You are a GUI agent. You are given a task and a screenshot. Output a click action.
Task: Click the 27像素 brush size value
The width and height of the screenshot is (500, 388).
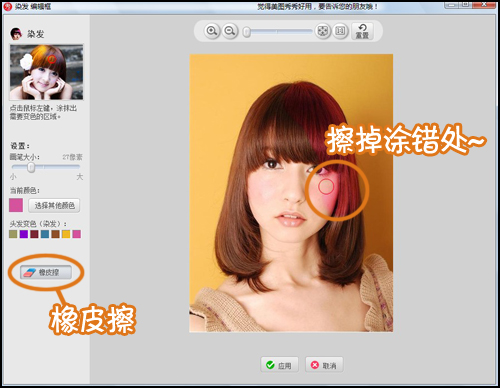[72, 157]
